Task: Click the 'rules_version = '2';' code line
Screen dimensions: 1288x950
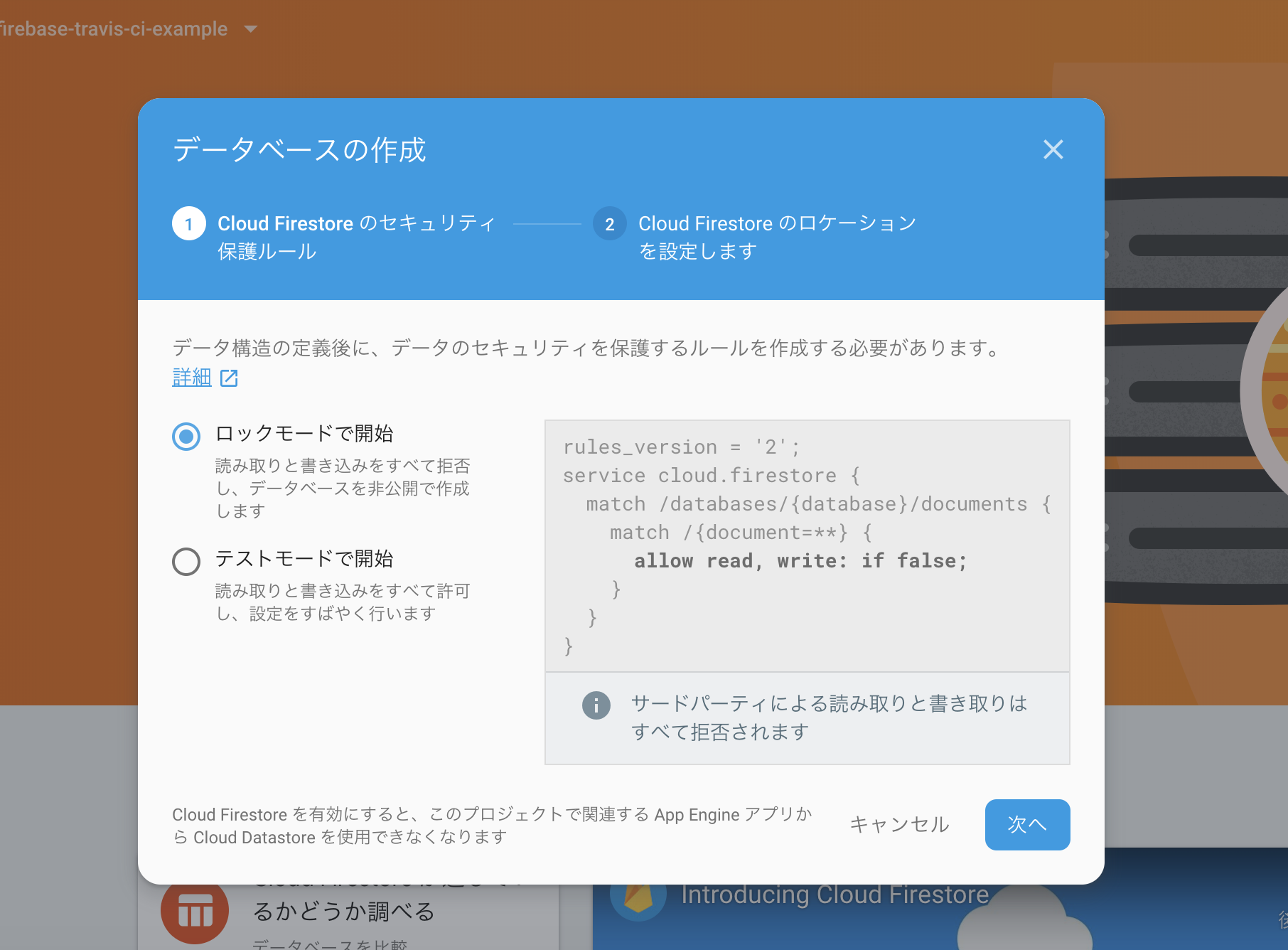Action: tap(682, 447)
